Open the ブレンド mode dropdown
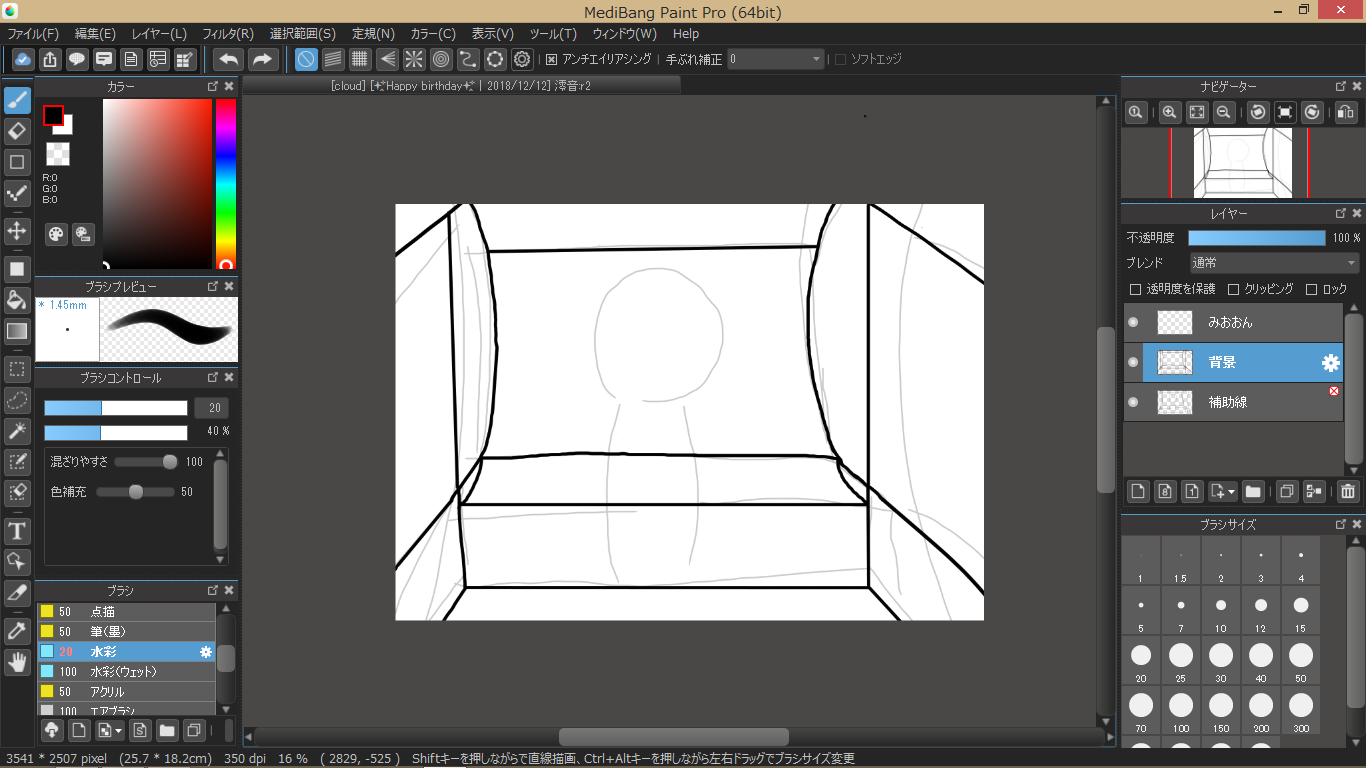The image size is (1366, 768). pyautogui.click(x=1274, y=263)
